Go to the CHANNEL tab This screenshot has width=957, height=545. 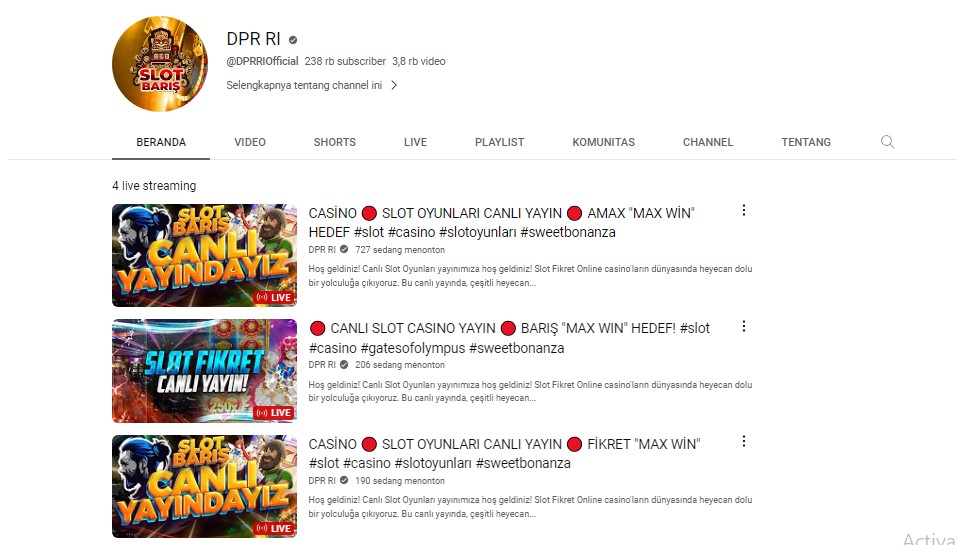(x=708, y=142)
